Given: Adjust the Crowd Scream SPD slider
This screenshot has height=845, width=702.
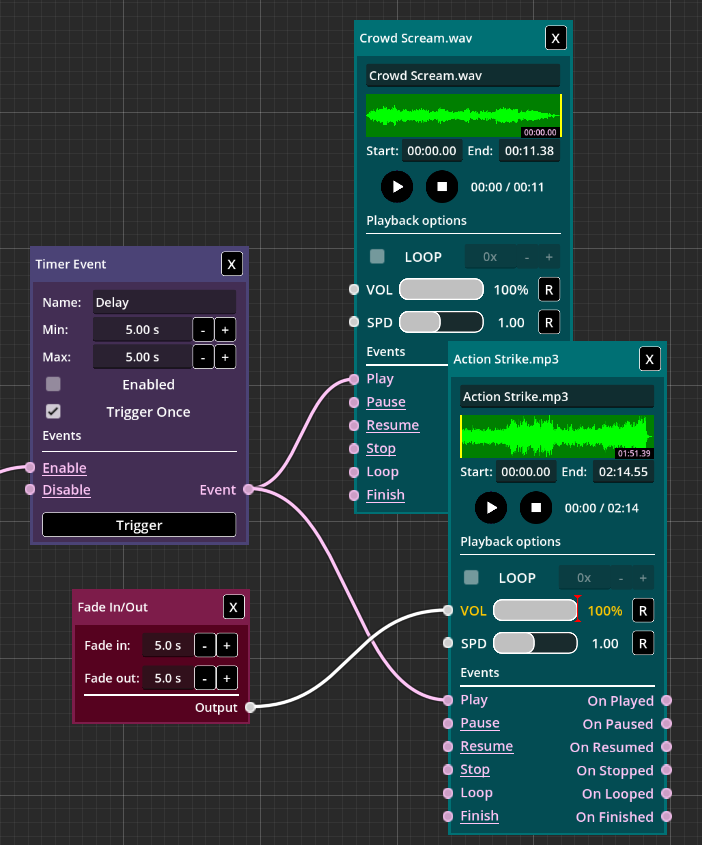Looking at the screenshot, I should (441, 322).
